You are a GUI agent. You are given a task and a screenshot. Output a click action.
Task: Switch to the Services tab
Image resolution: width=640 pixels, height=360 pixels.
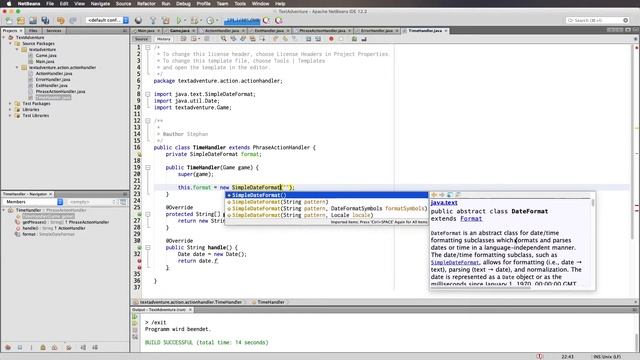(53, 31)
